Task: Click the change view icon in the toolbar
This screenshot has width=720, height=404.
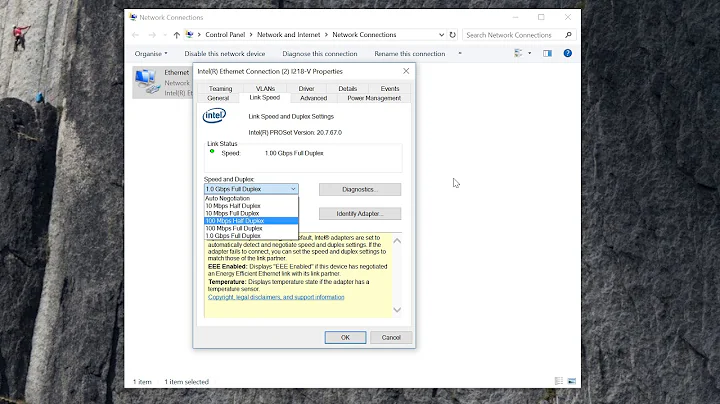Action: click(518, 53)
